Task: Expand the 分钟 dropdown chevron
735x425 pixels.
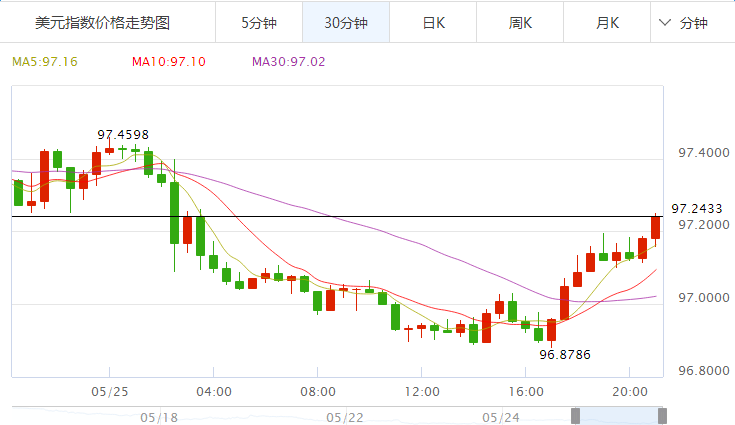Action: pos(666,22)
